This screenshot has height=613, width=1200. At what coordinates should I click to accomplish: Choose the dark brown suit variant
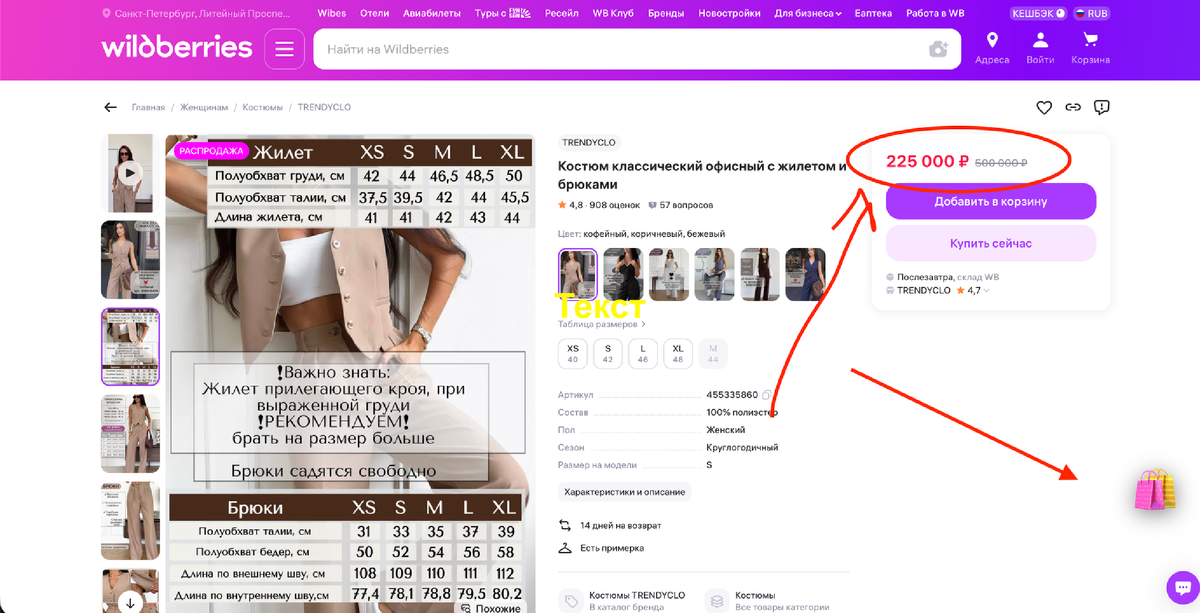point(760,274)
